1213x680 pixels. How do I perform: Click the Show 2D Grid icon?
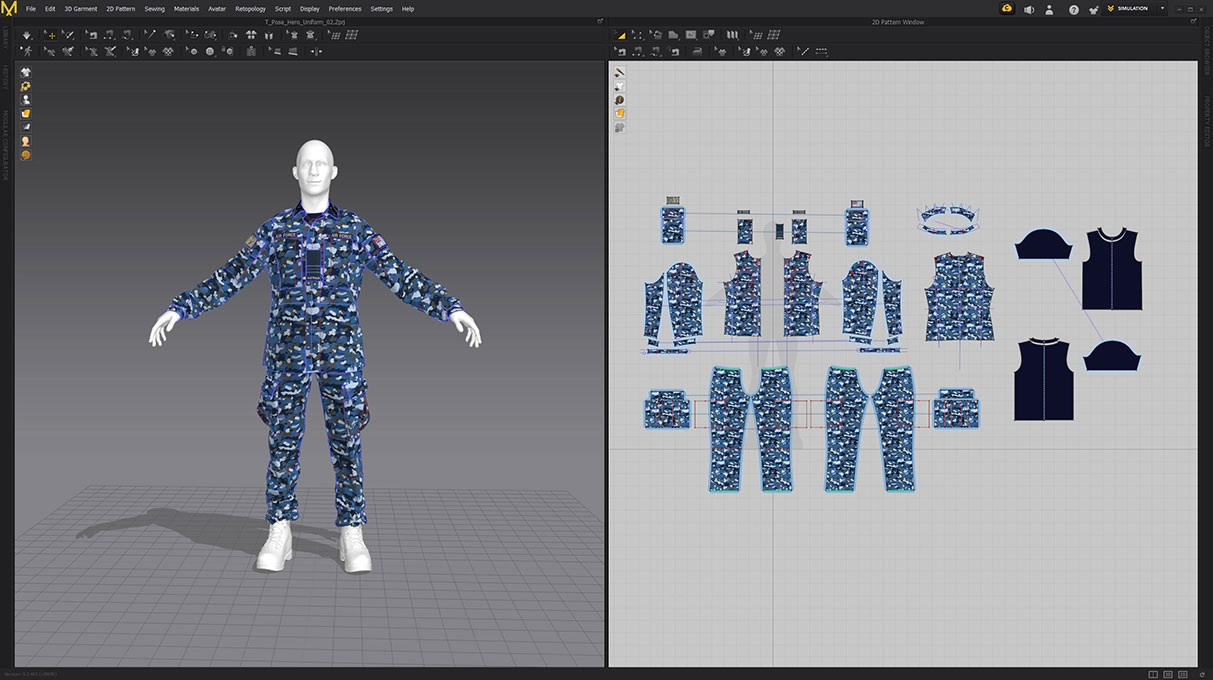point(772,34)
